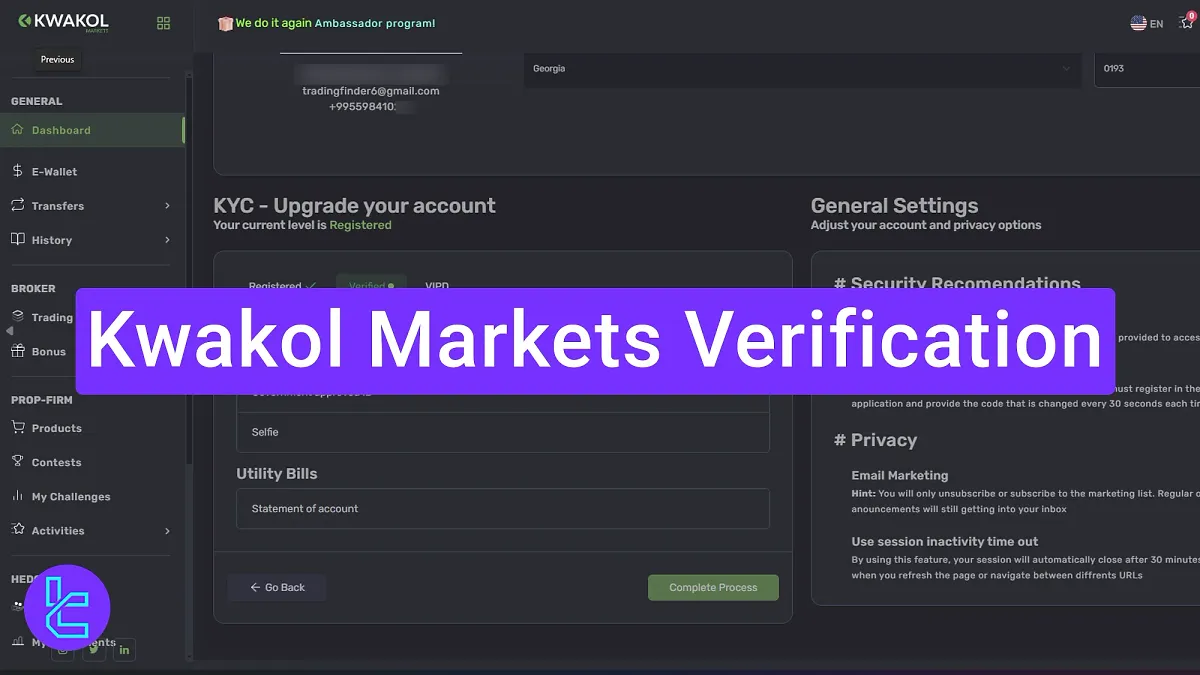1200x675 pixels.
Task: Switch to the VIPD level tab
Action: [x=437, y=286]
